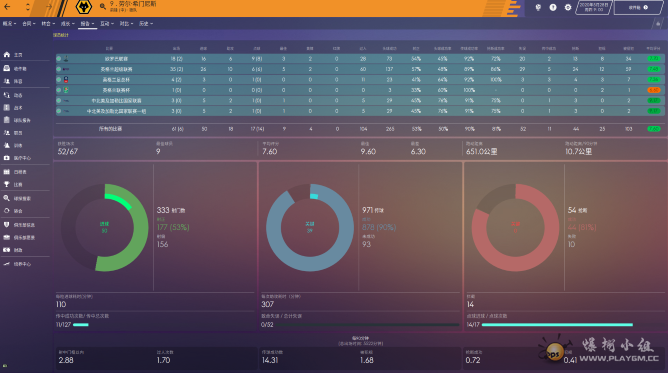Open the Wolves club badge
The image size is (668, 373).
pyautogui.click(x=84, y=7)
